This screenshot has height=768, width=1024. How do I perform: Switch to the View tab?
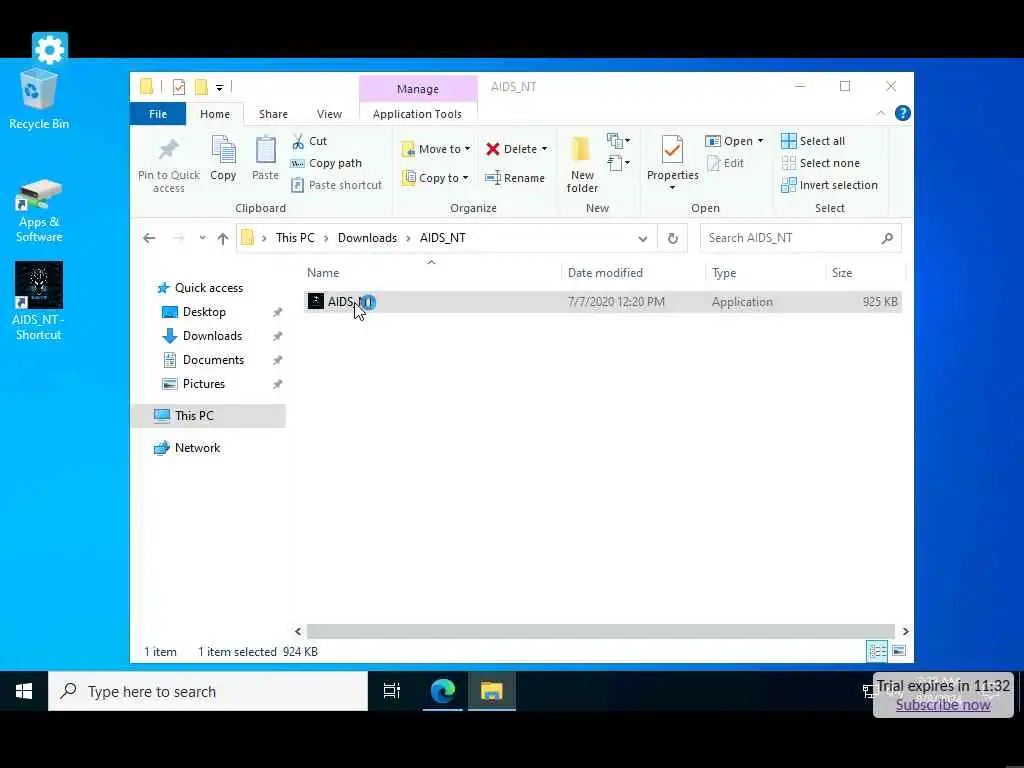(329, 114)
